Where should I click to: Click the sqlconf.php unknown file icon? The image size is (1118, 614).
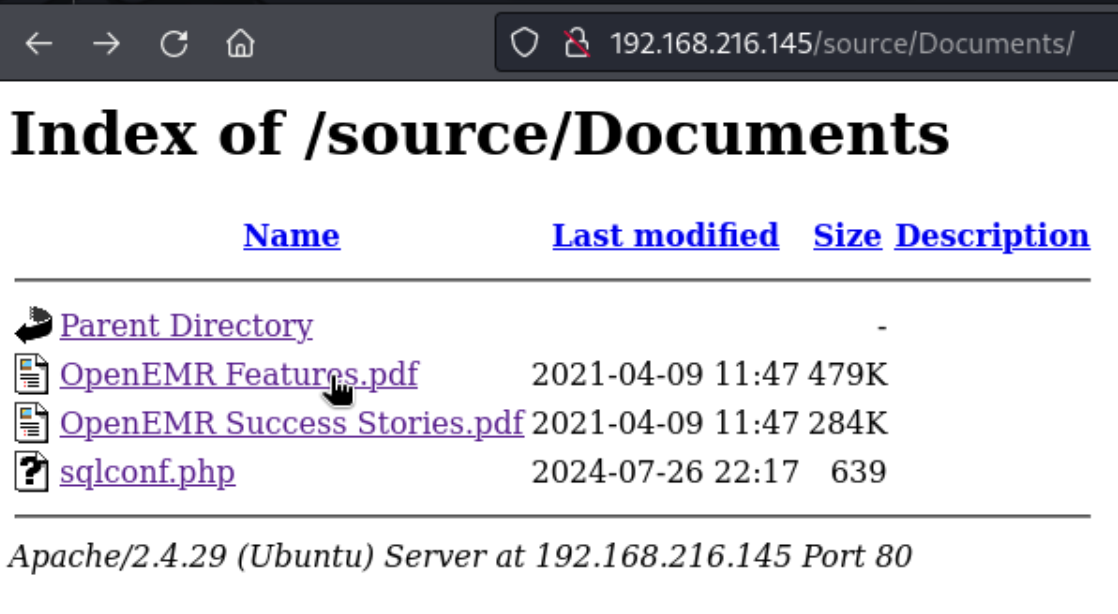point(31,471)
